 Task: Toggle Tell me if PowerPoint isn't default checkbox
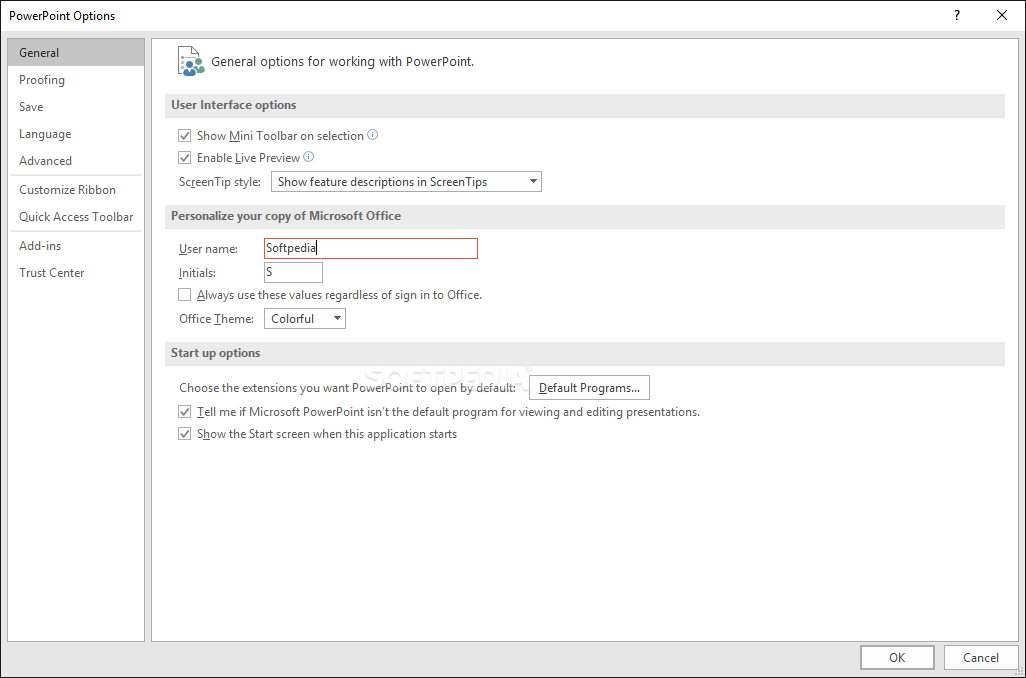coord(185,412)
